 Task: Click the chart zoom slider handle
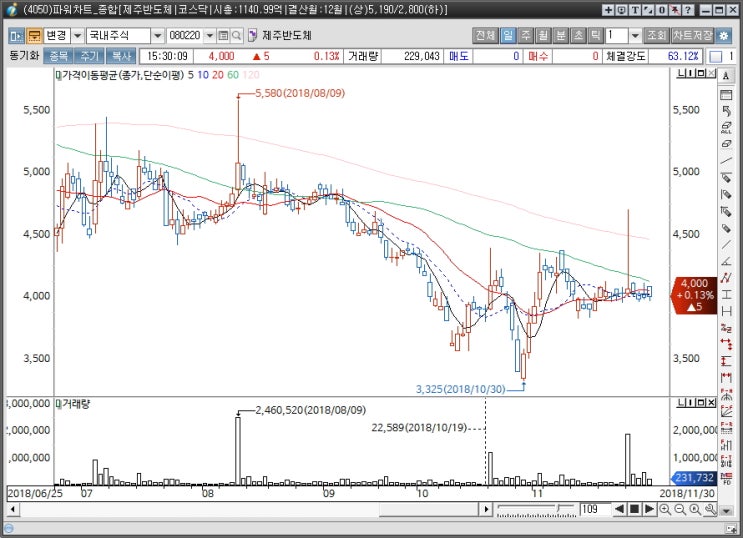click(560, 509)
